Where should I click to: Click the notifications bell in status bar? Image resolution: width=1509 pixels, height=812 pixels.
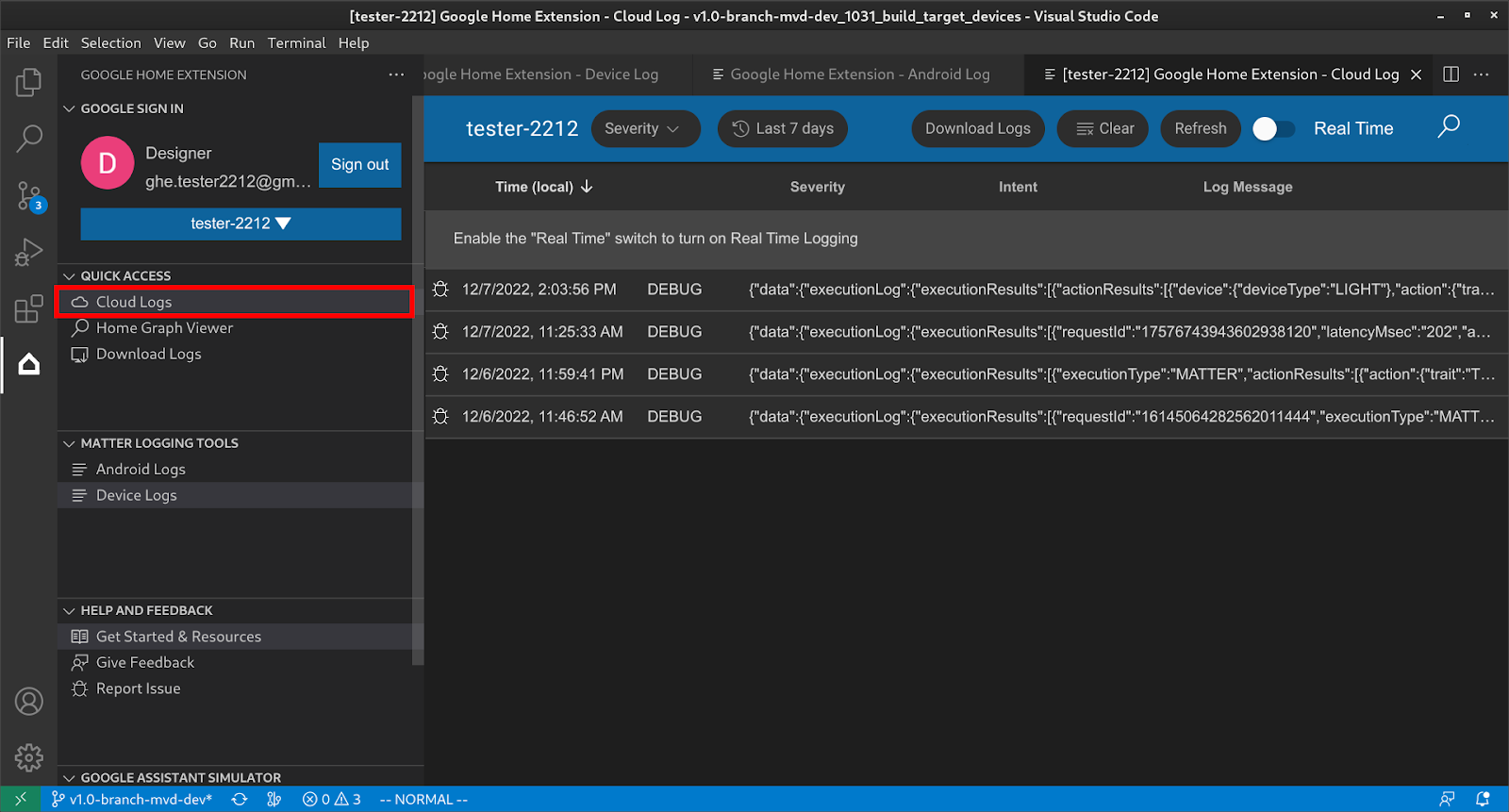(x=1483, y=799)
